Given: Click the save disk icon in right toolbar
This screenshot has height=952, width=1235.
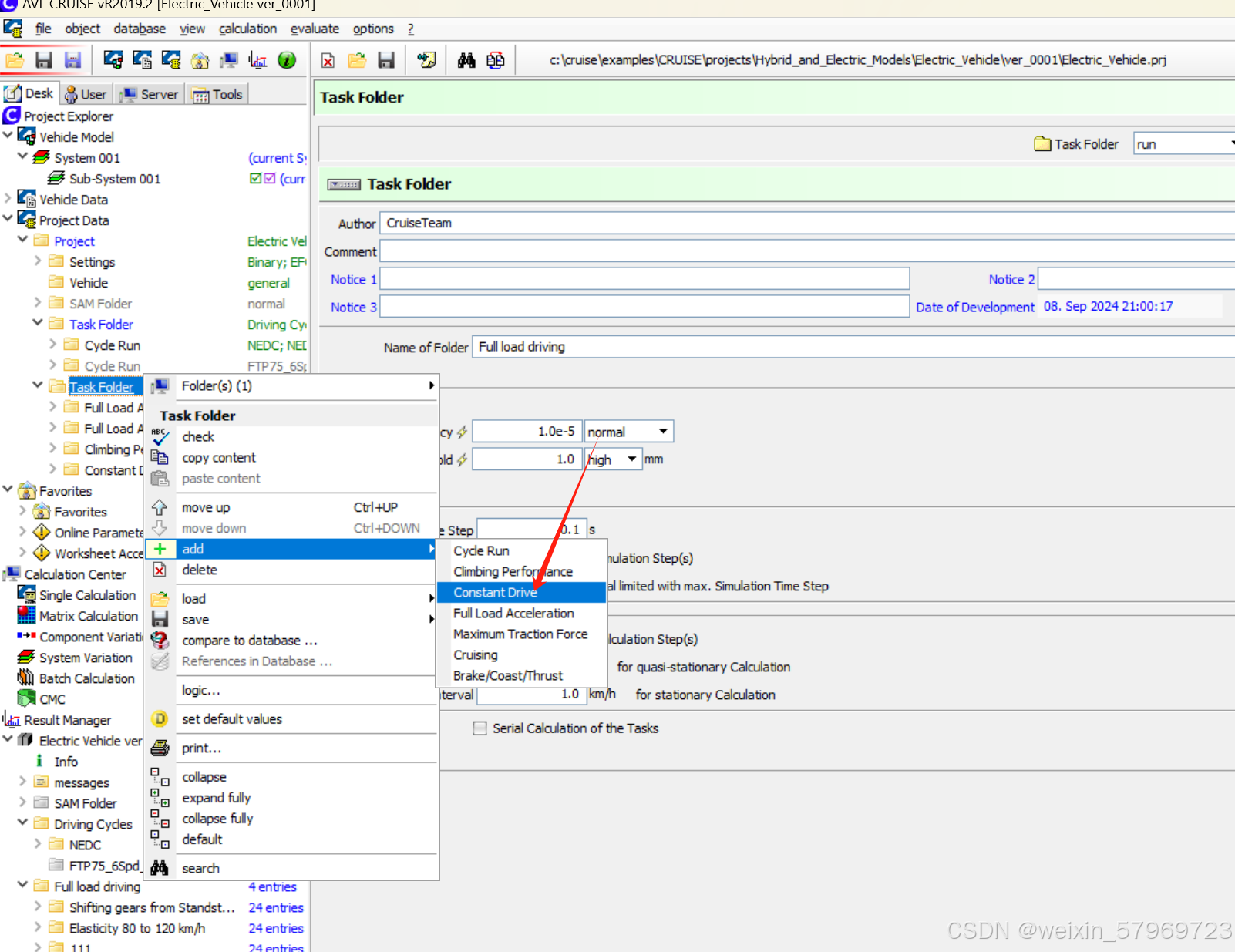Looking at the screenshot, I should (x=386, y=60).
